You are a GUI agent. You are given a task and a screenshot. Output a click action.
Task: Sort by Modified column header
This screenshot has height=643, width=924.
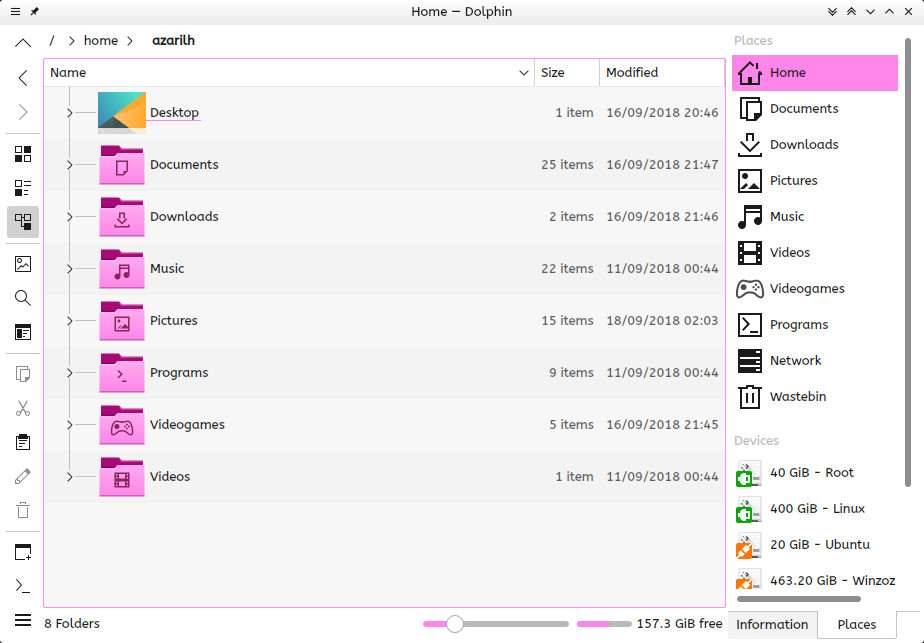pos(662,72)
